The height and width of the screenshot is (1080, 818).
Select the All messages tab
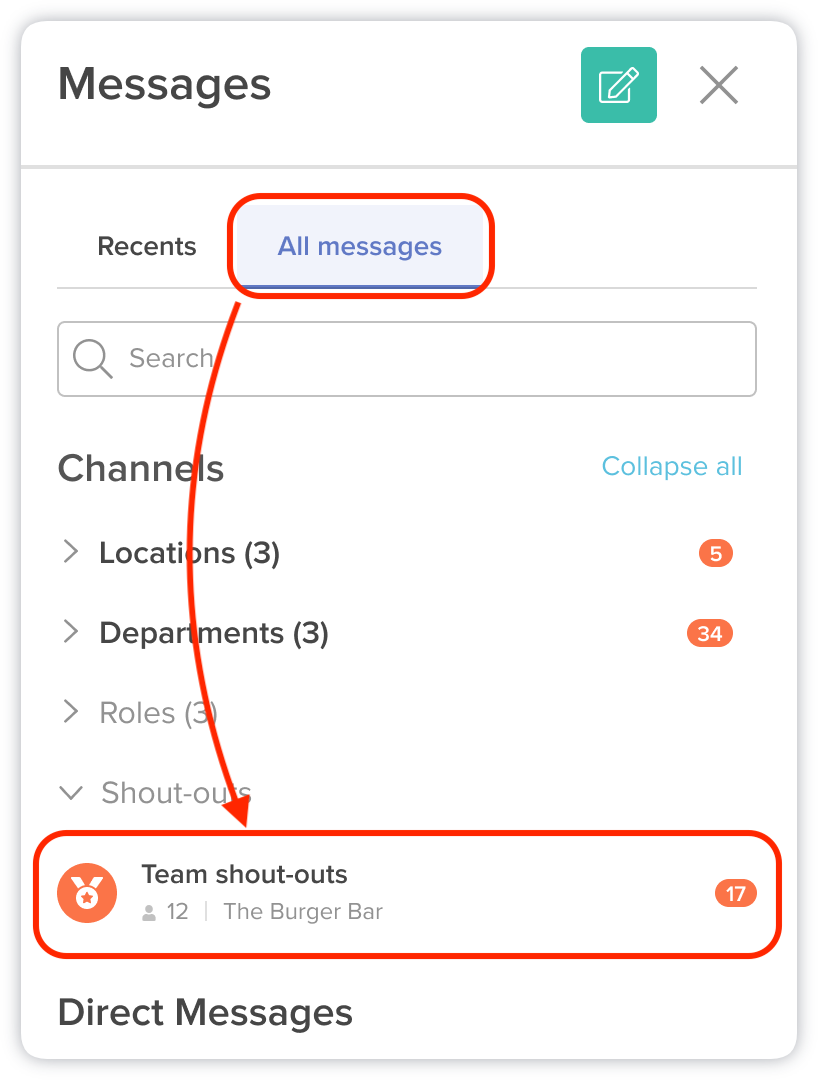360,246
